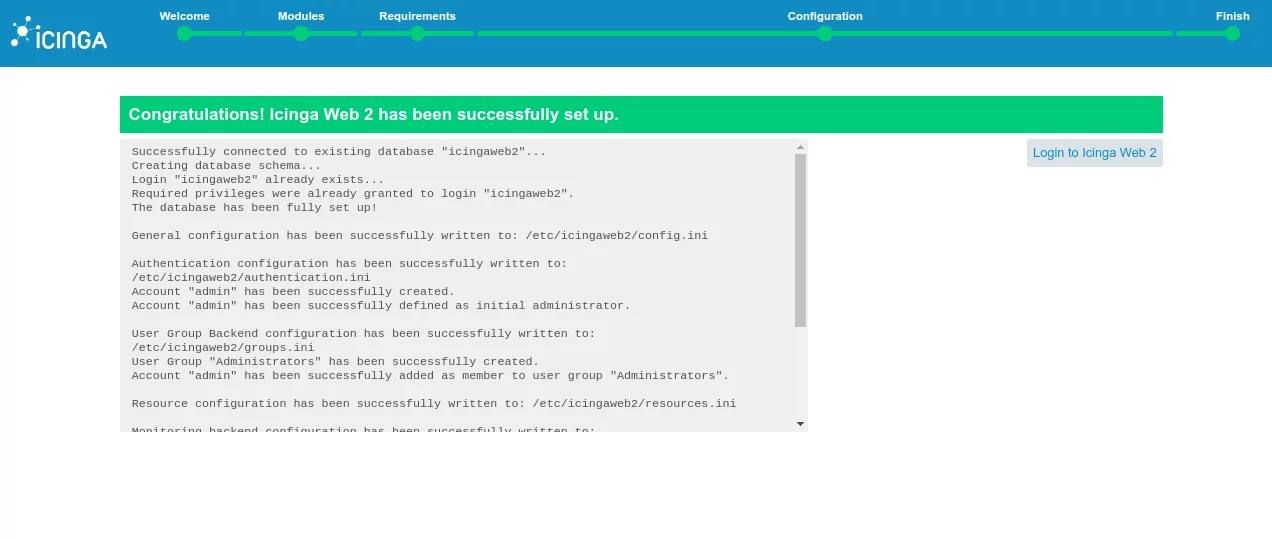
Task: Click the 'added as member to user group' line
Action: (x=430, y=376)
